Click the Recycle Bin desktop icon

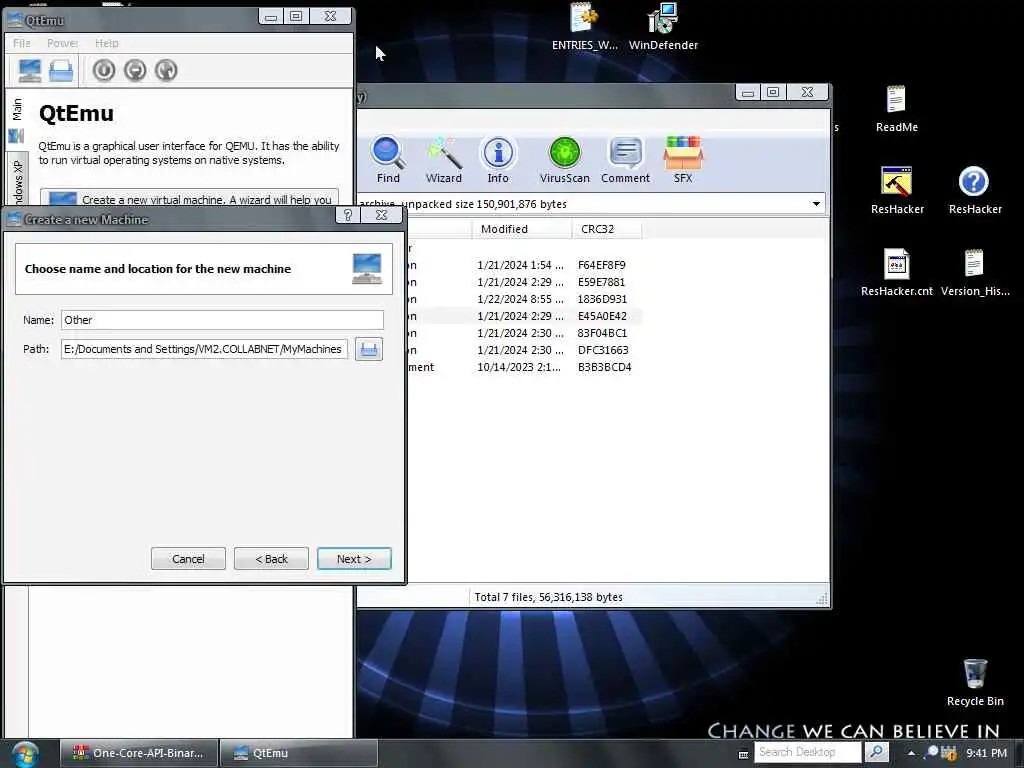coord(974,682)
